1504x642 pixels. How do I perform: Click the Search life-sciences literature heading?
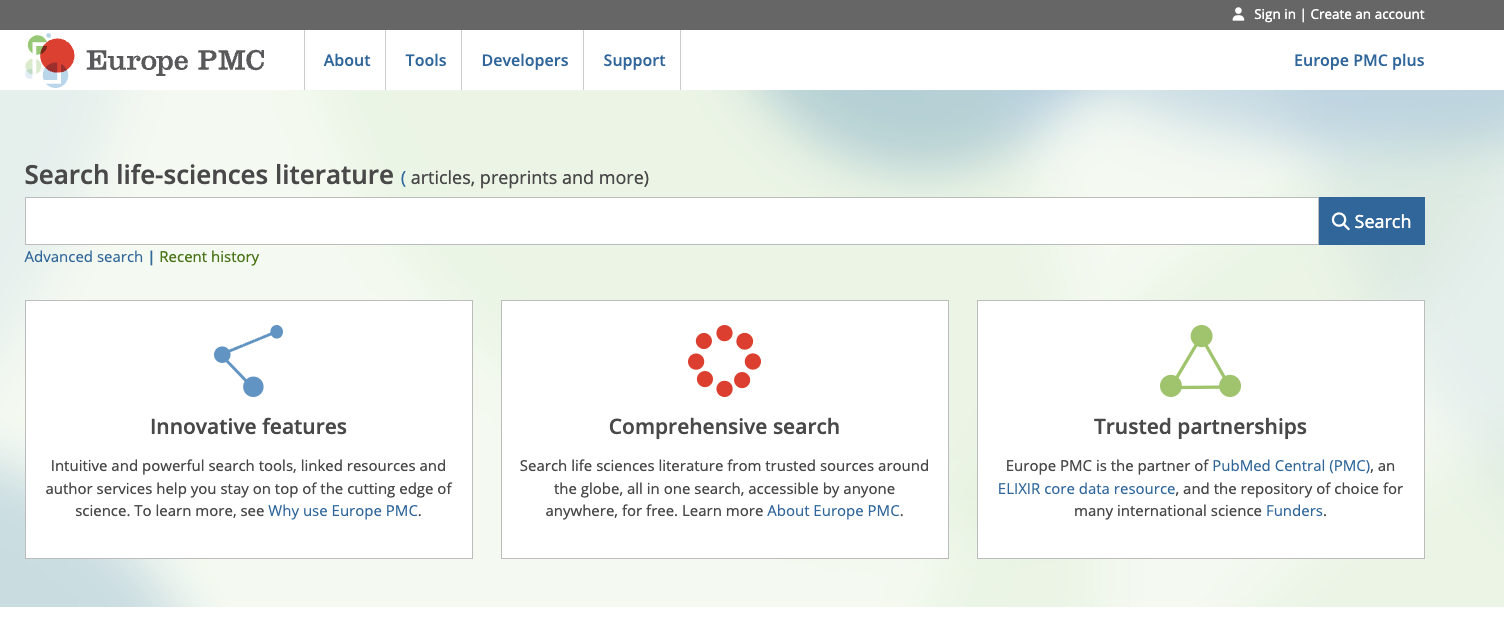209,175
